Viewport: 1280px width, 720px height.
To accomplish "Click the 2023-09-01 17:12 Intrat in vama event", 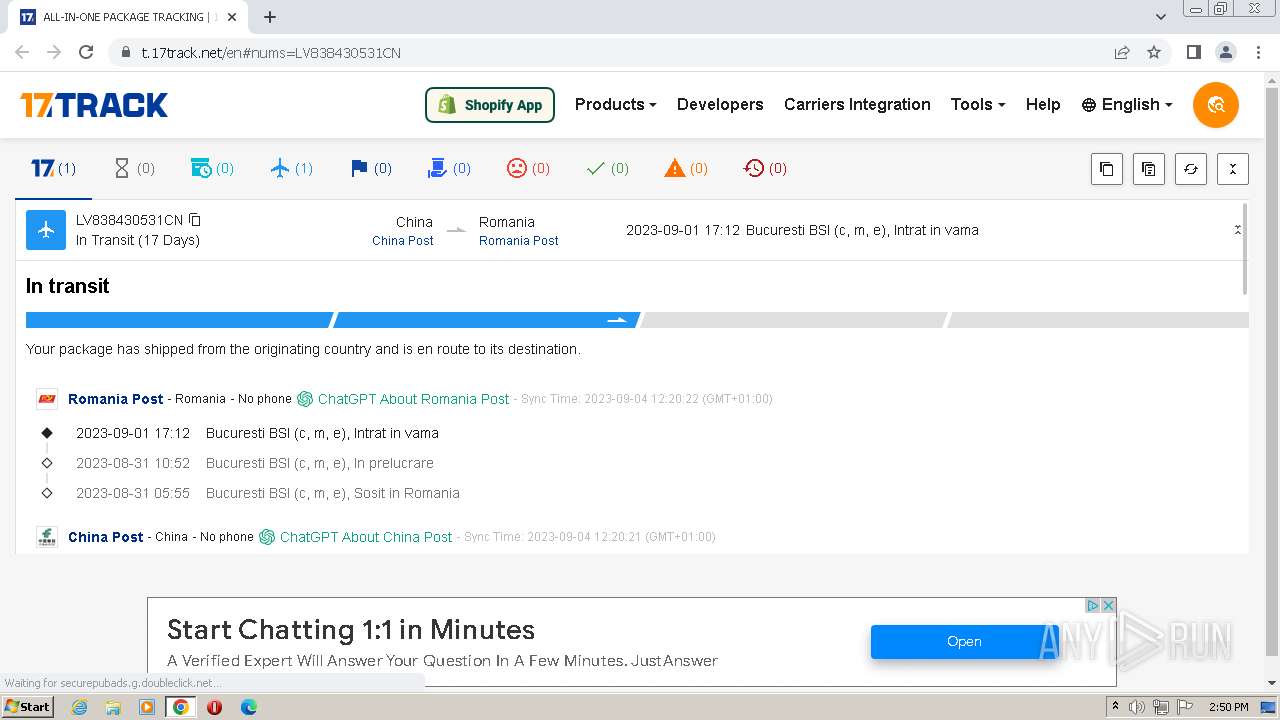I will (x=257, y=433).
